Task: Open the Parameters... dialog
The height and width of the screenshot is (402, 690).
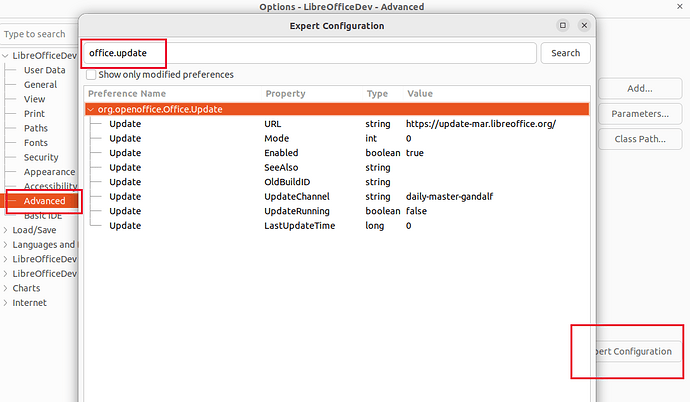Action: click(639, 114)
